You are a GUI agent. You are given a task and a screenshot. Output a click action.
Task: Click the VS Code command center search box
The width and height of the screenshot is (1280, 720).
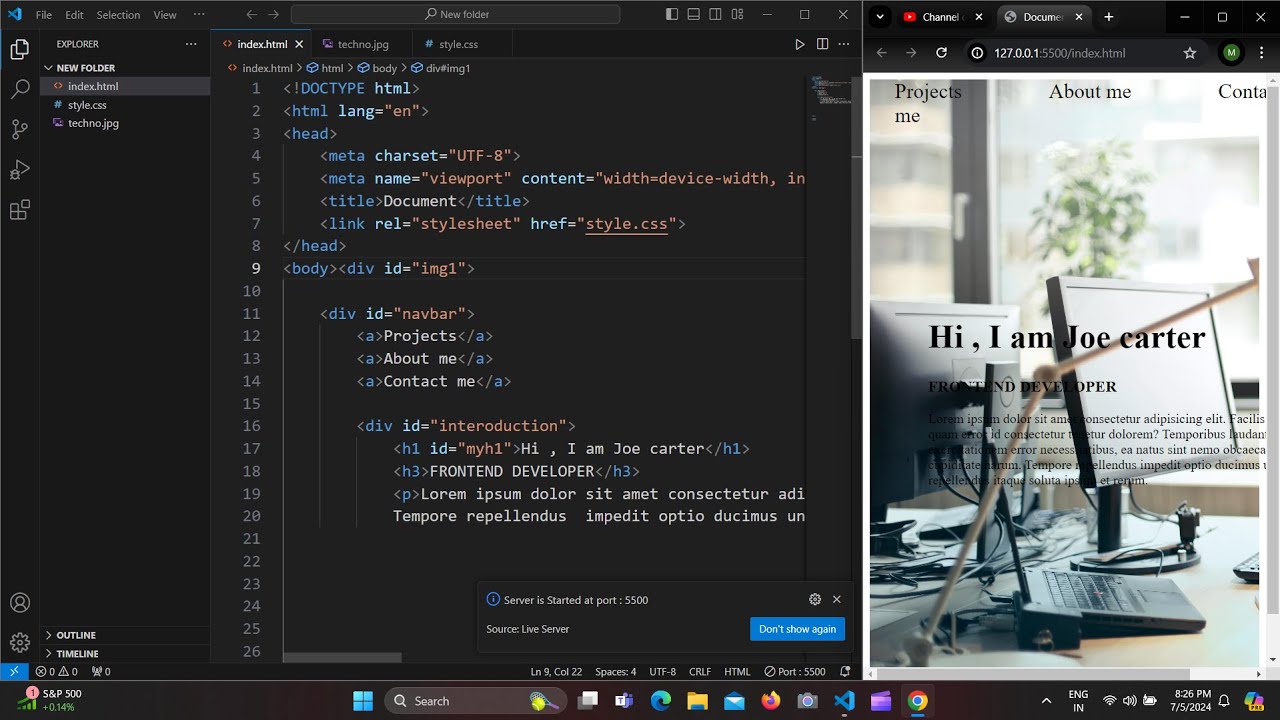pyautogui.click(x=455, y=15)
